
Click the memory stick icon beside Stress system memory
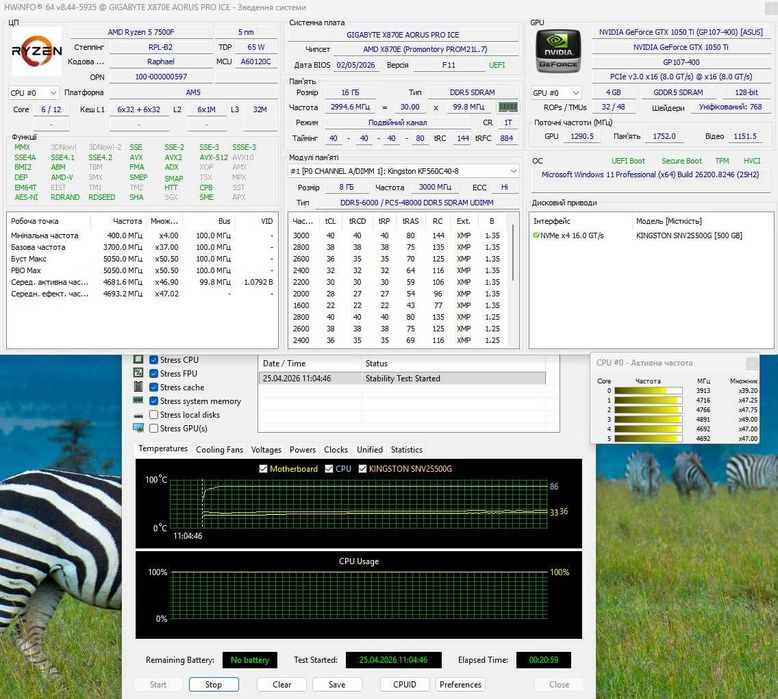(138, 400)
